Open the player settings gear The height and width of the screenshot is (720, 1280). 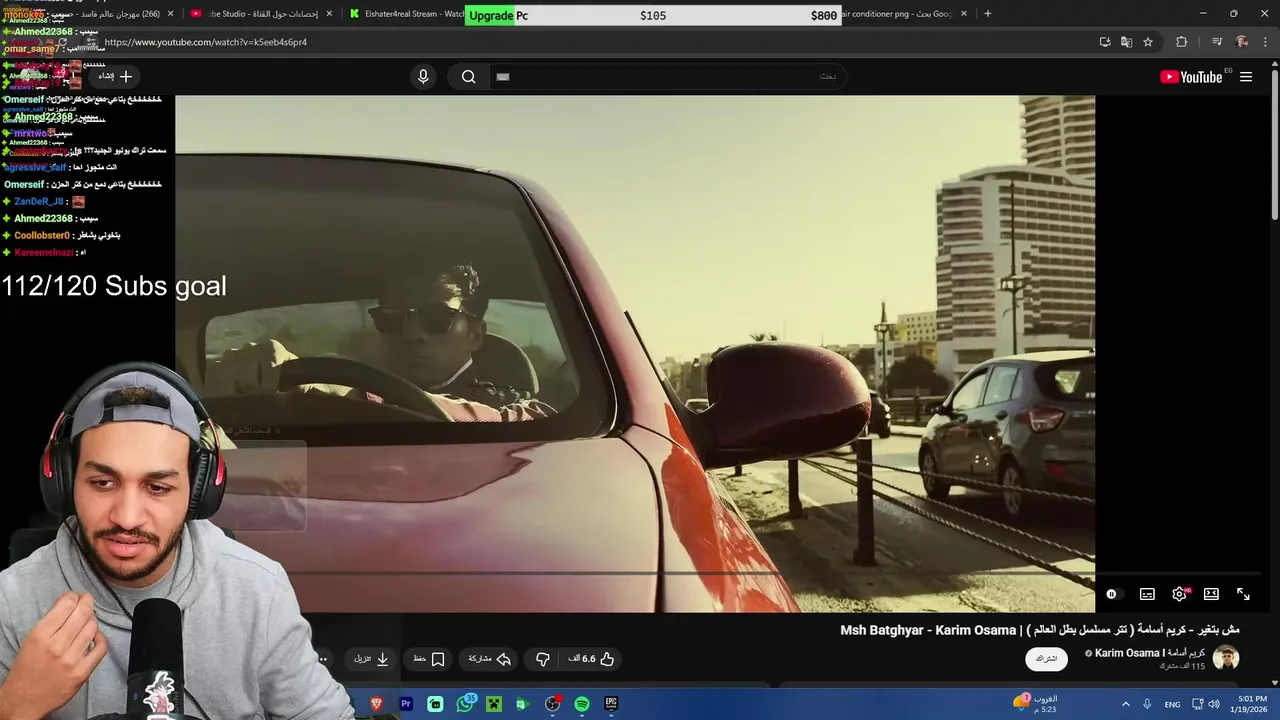(1179, 594)
